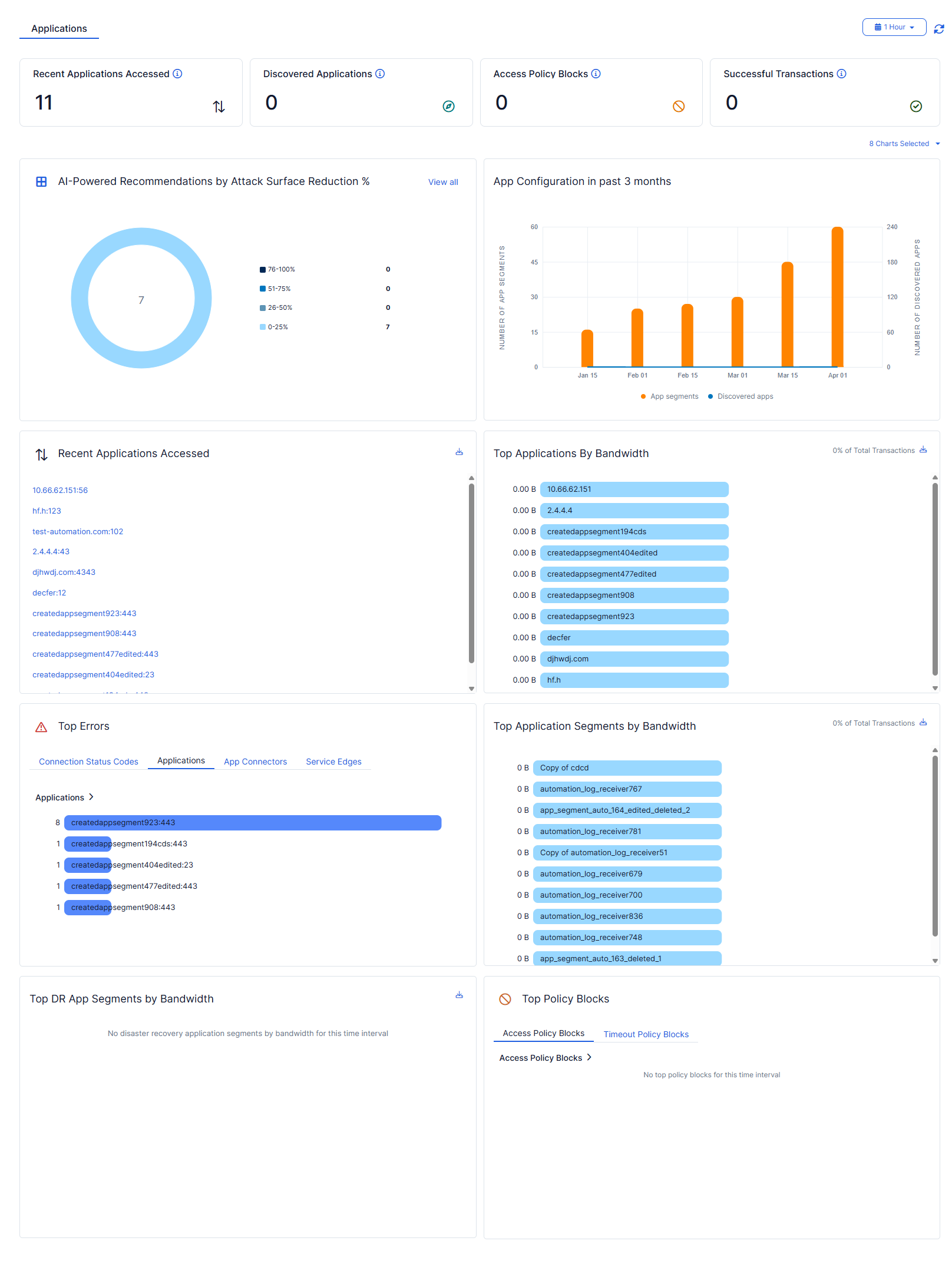
Task: Open the djhwdj.com:4343 link
Action: 64,572
